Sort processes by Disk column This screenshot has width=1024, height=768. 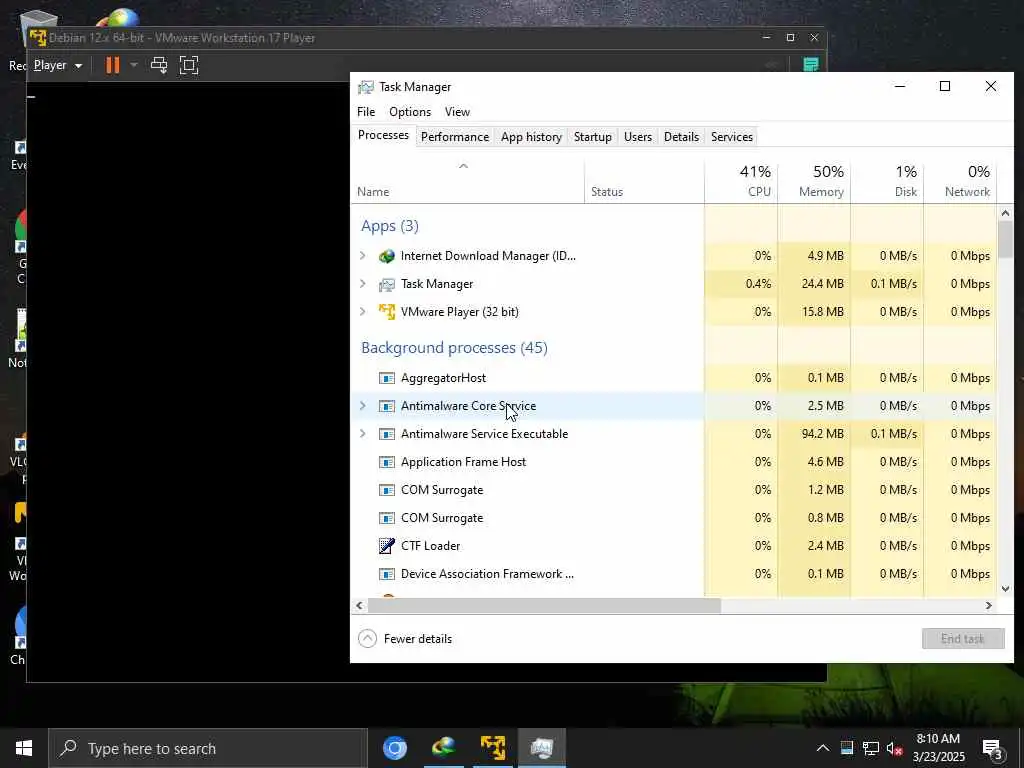[x=888, y=182]
